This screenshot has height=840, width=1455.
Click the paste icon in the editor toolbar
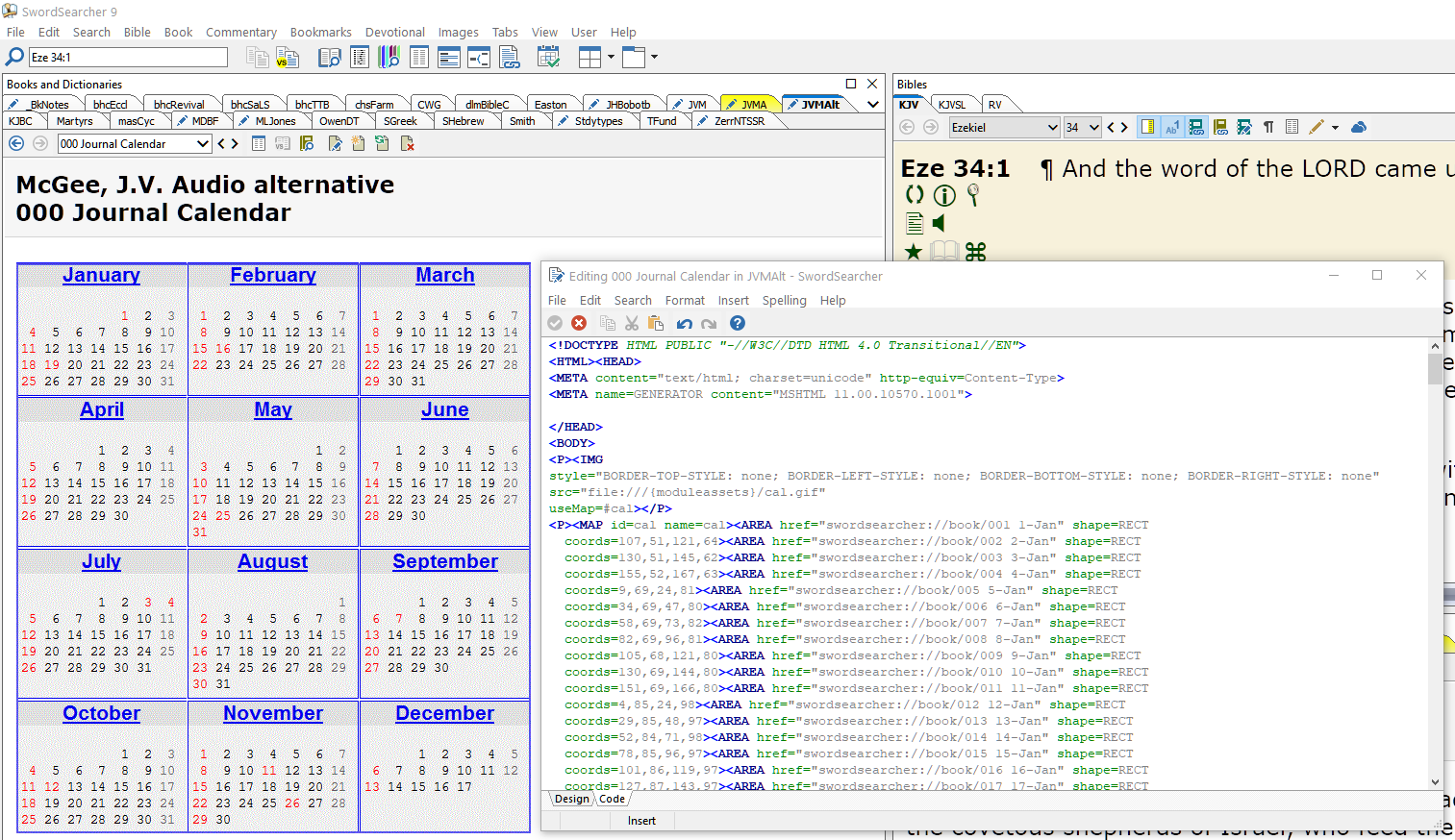656,323
